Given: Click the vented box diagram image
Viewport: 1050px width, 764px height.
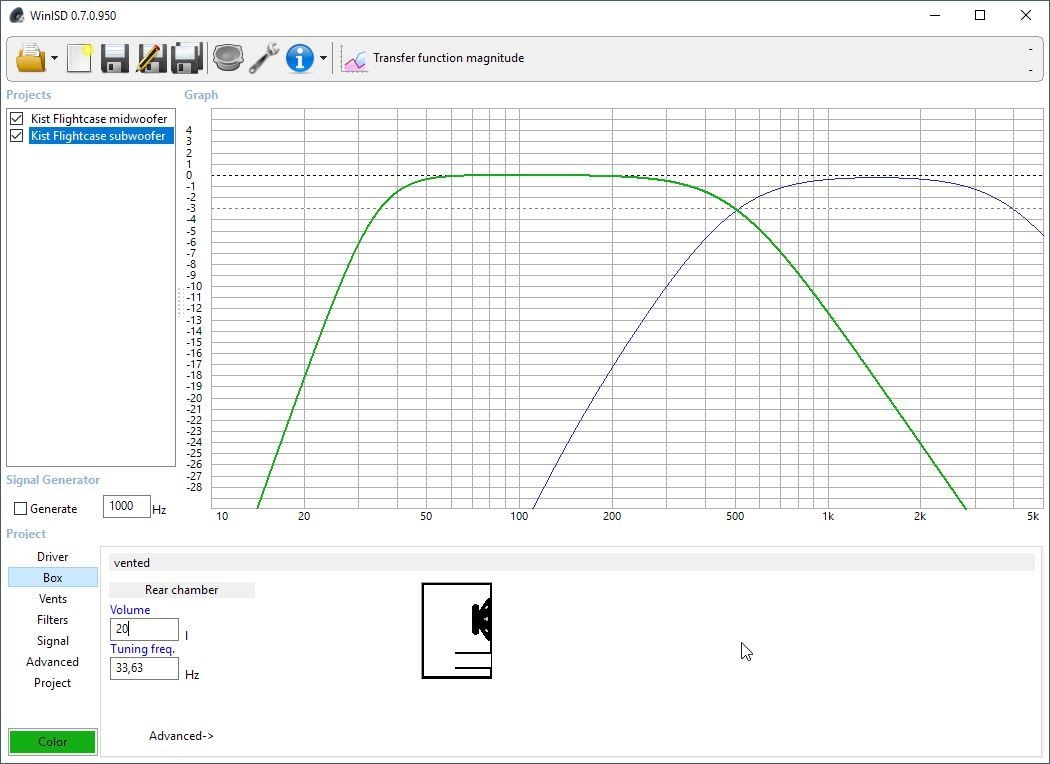Looking at the screenshot, I should tap(457, 630).
